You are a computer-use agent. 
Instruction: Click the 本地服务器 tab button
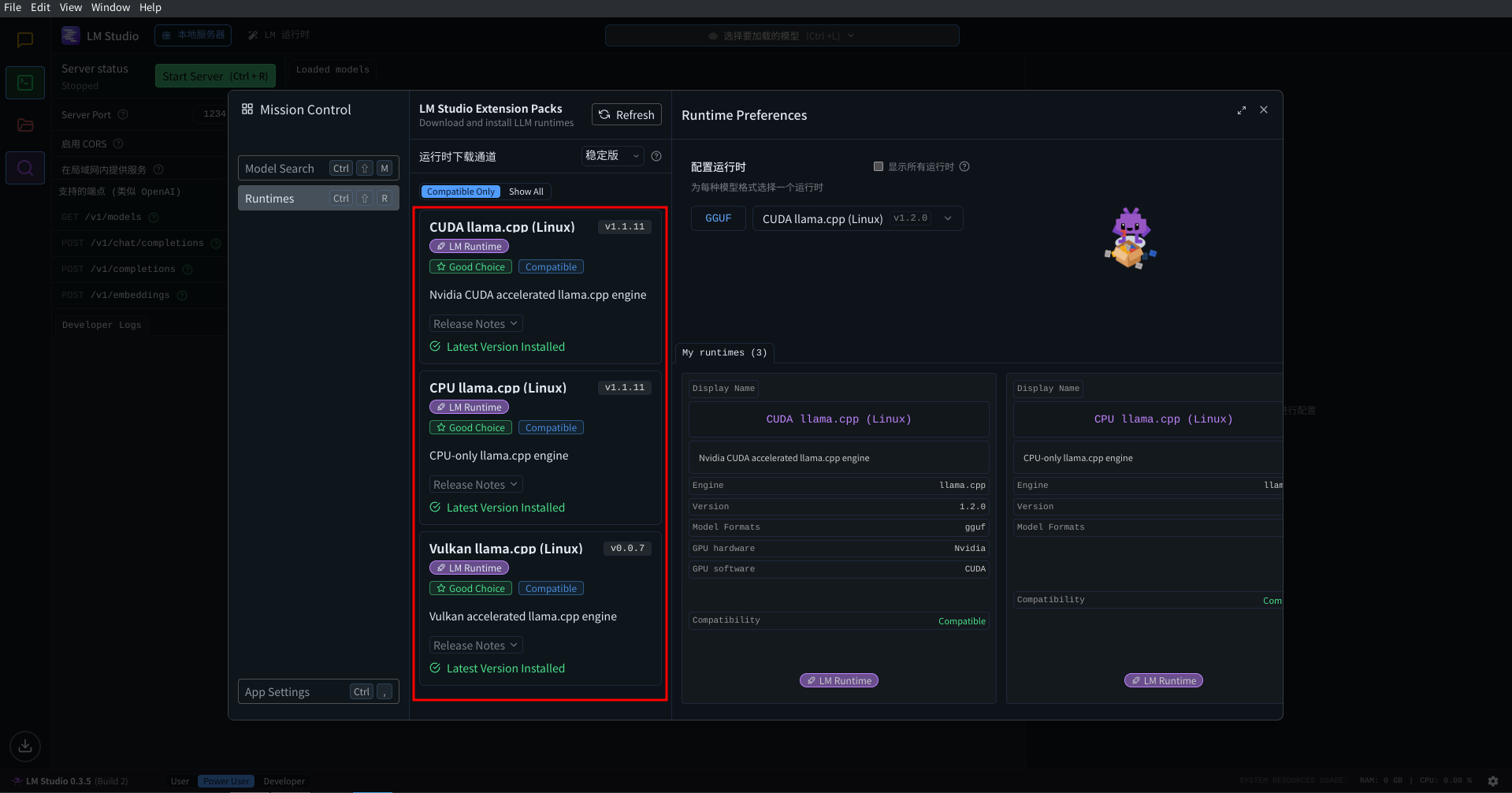(x=193, y=35)
